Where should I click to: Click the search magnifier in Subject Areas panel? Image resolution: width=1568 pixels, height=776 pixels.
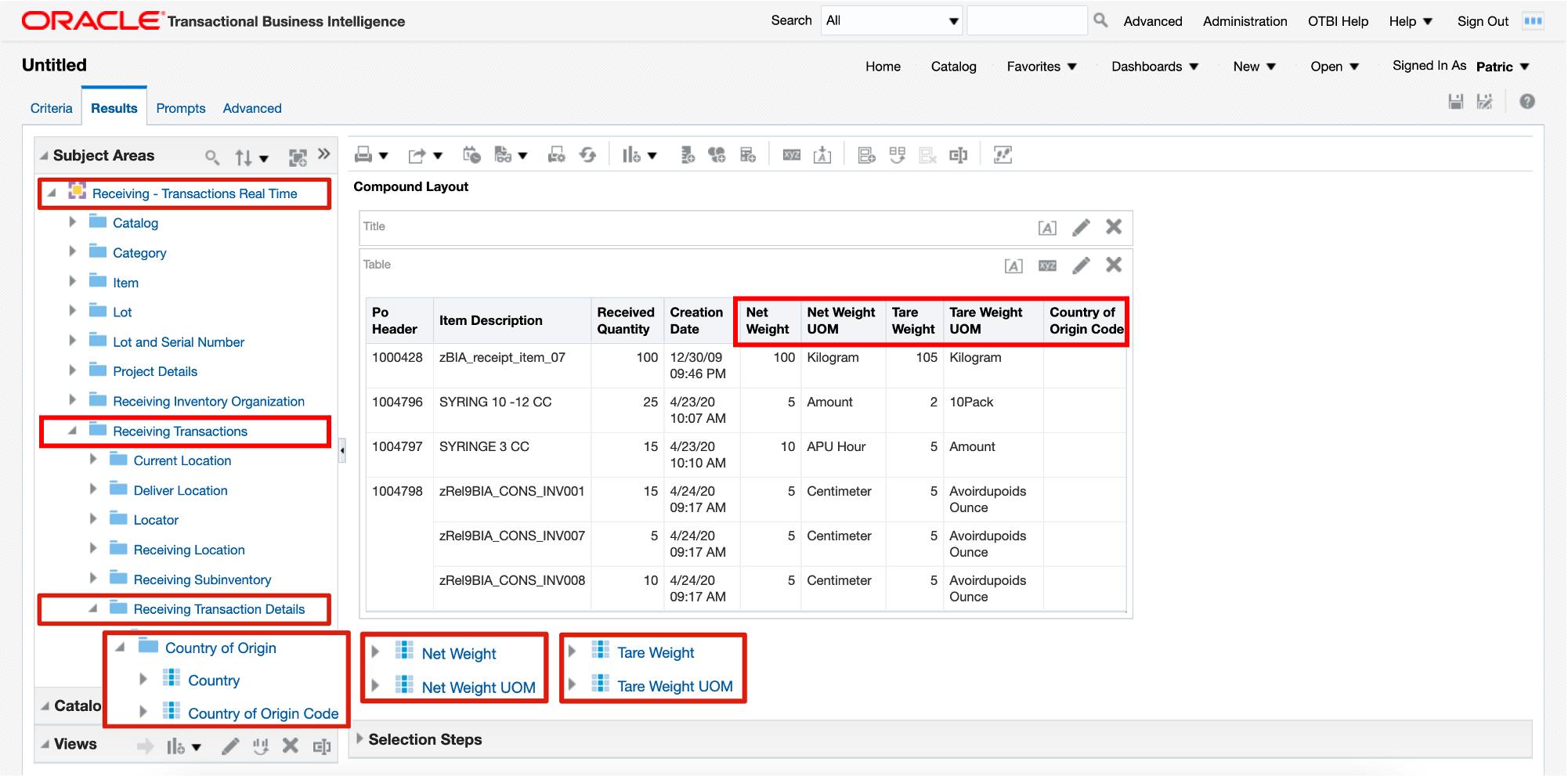[212, 157]
